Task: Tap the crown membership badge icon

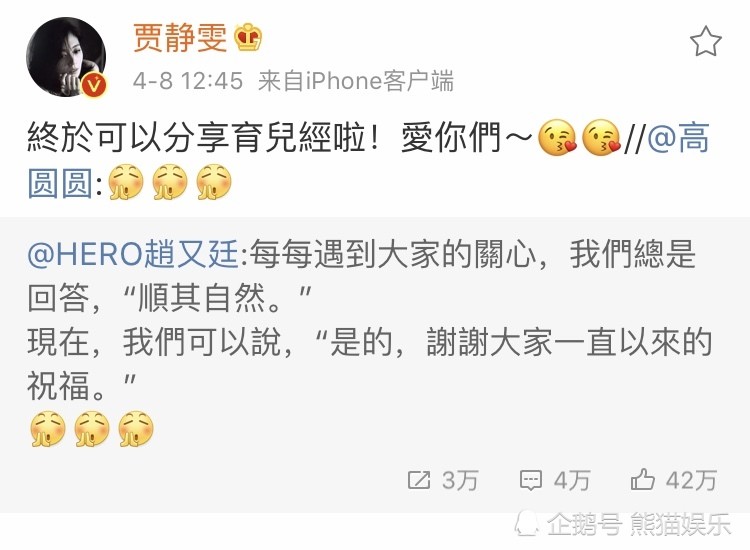Action: pos(248,37)
